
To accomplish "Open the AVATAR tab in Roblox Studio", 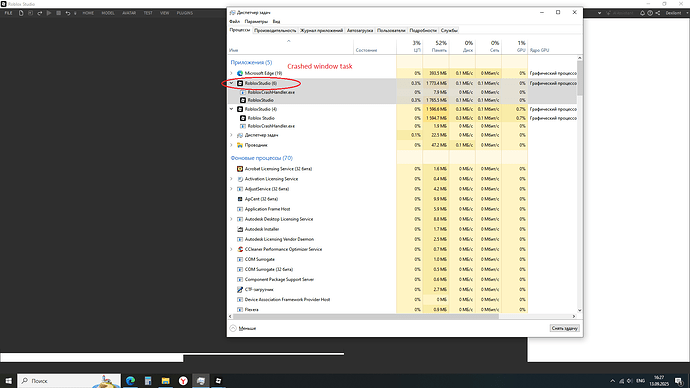I will (x=129, y=13).
